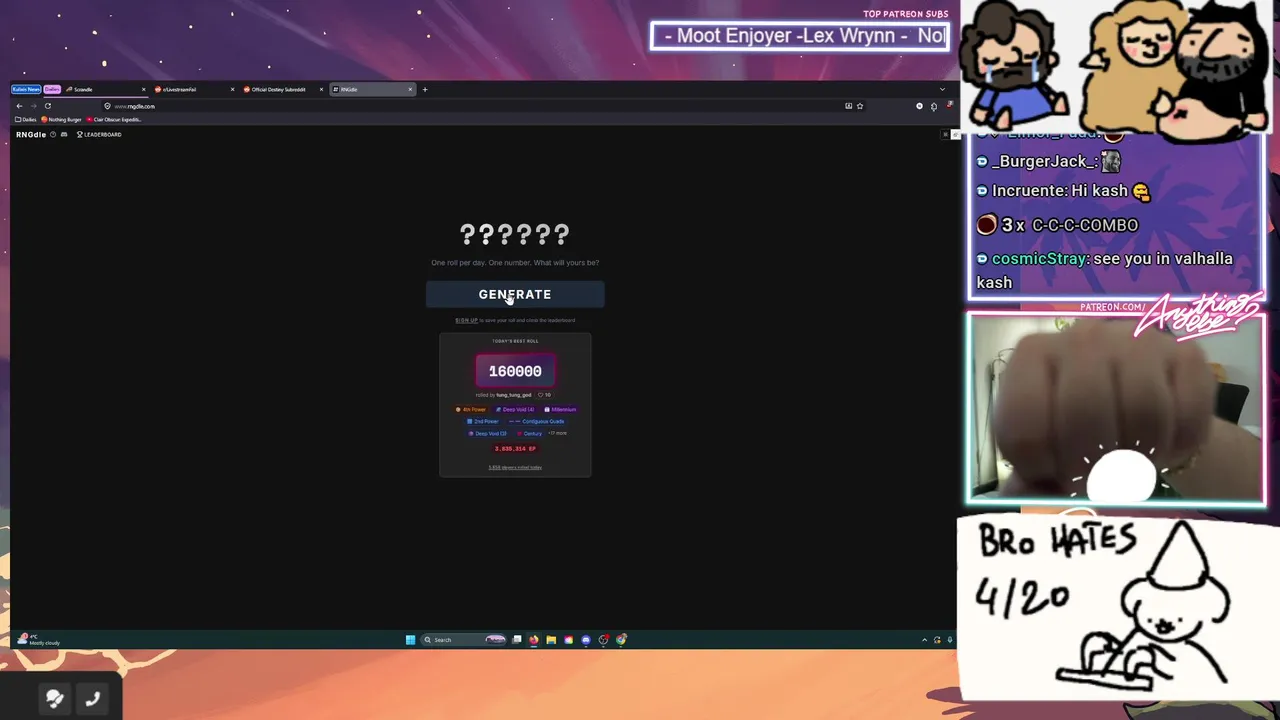This screenshot has width=1280, height=720.
Task: Open Firefox from the taskbar
Action: 534,640
